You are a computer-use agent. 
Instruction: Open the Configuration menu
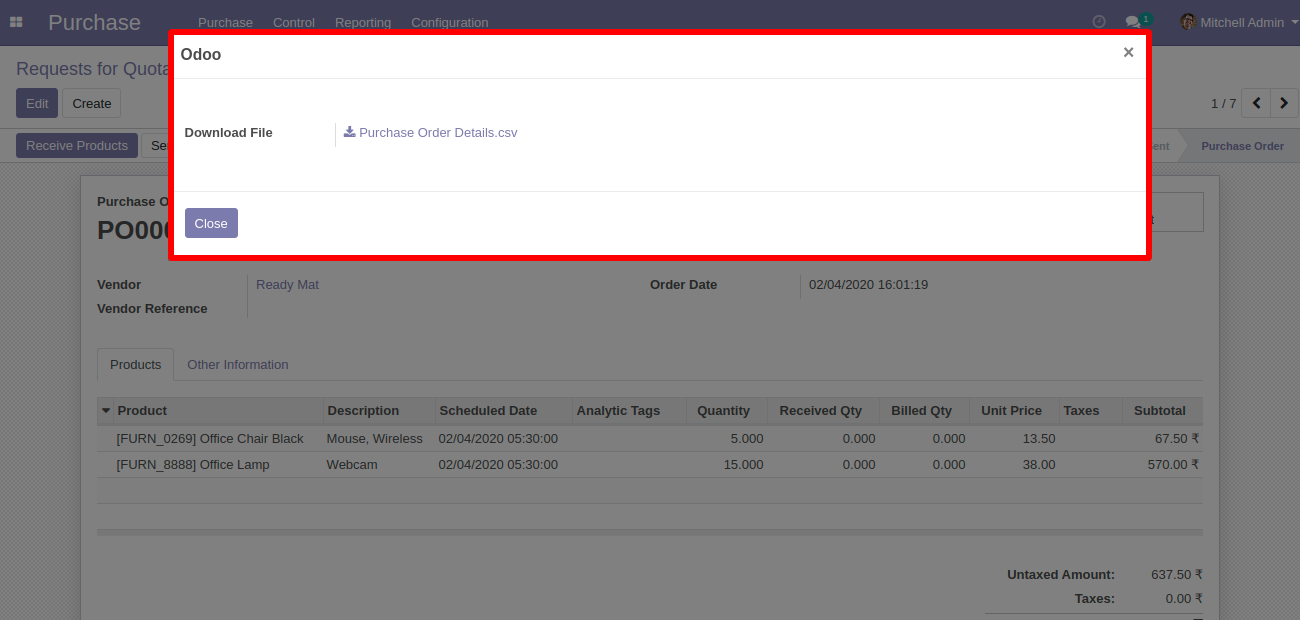450,22
